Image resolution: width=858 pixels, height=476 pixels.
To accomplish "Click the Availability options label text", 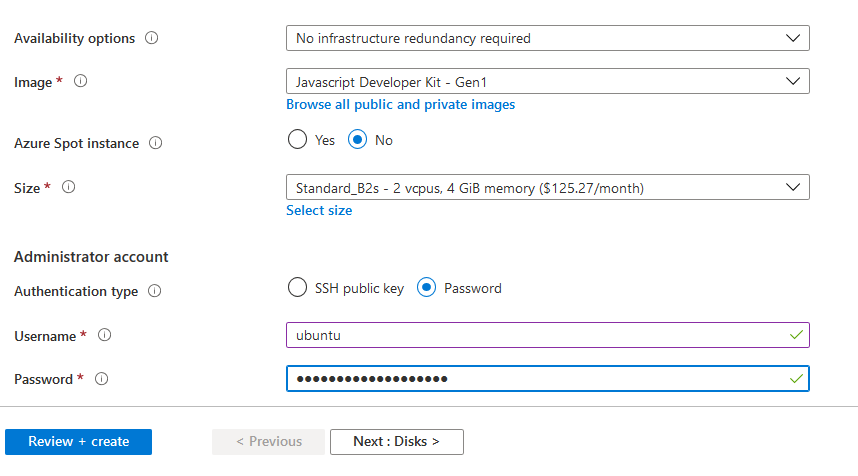I will (x=74, y=38).
